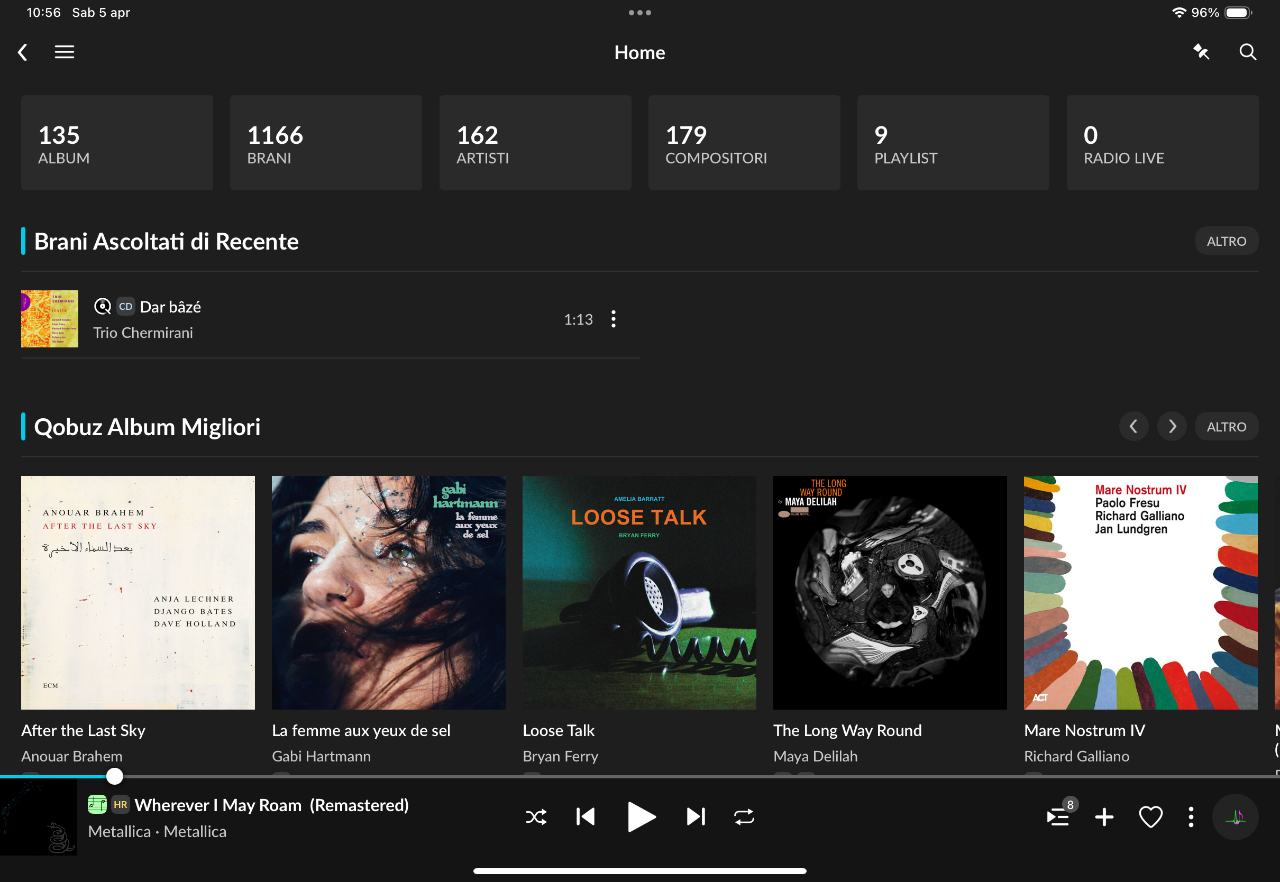Open now-playing Metallica album art
1280x882 pixels.
[38, 817]
